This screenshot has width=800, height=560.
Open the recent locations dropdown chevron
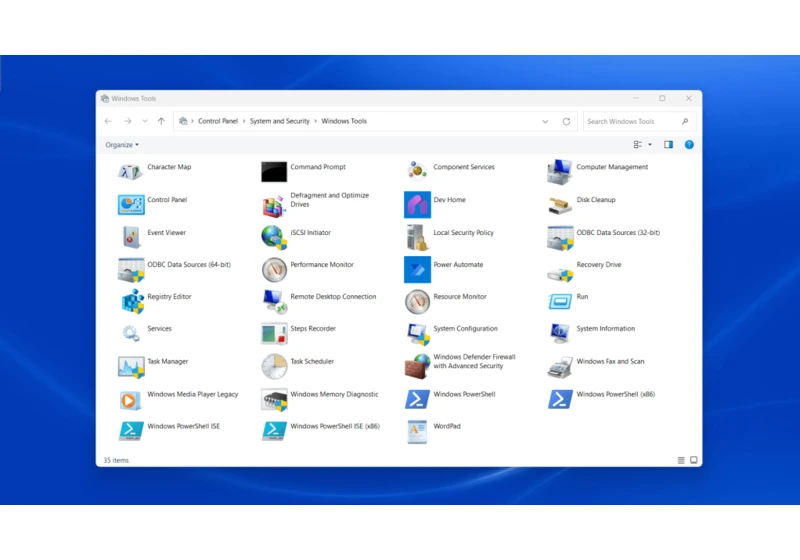[145, 121]
